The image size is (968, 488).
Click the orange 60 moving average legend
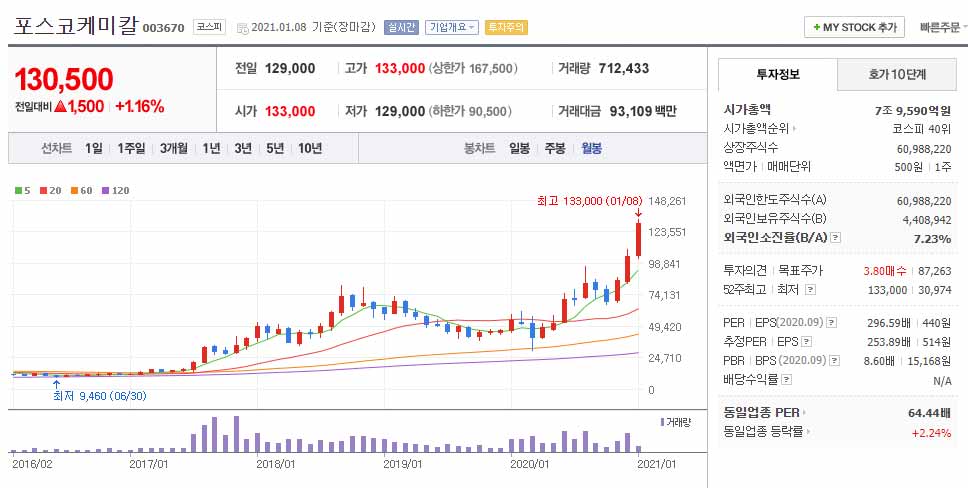tap(81, 190)
